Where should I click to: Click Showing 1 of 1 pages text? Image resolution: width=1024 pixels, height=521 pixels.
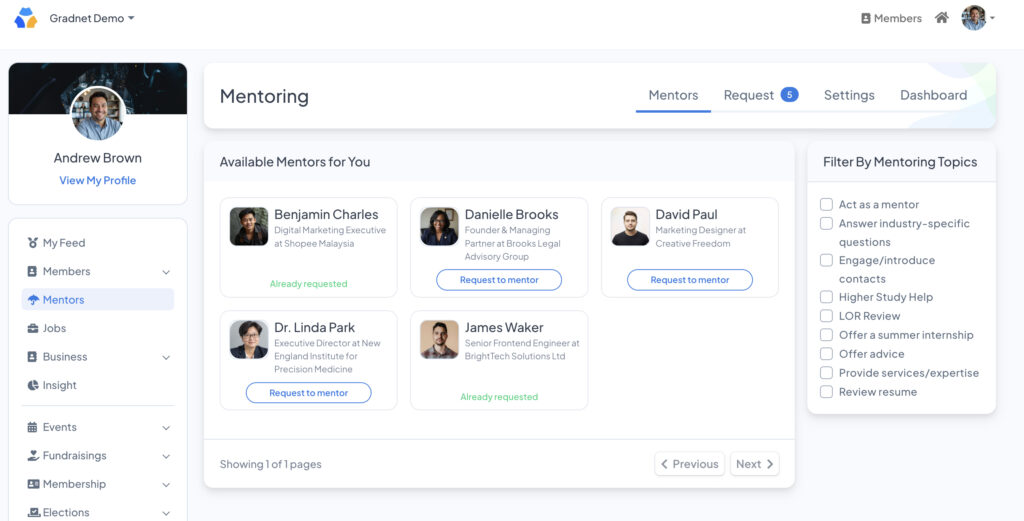[270, 464]
